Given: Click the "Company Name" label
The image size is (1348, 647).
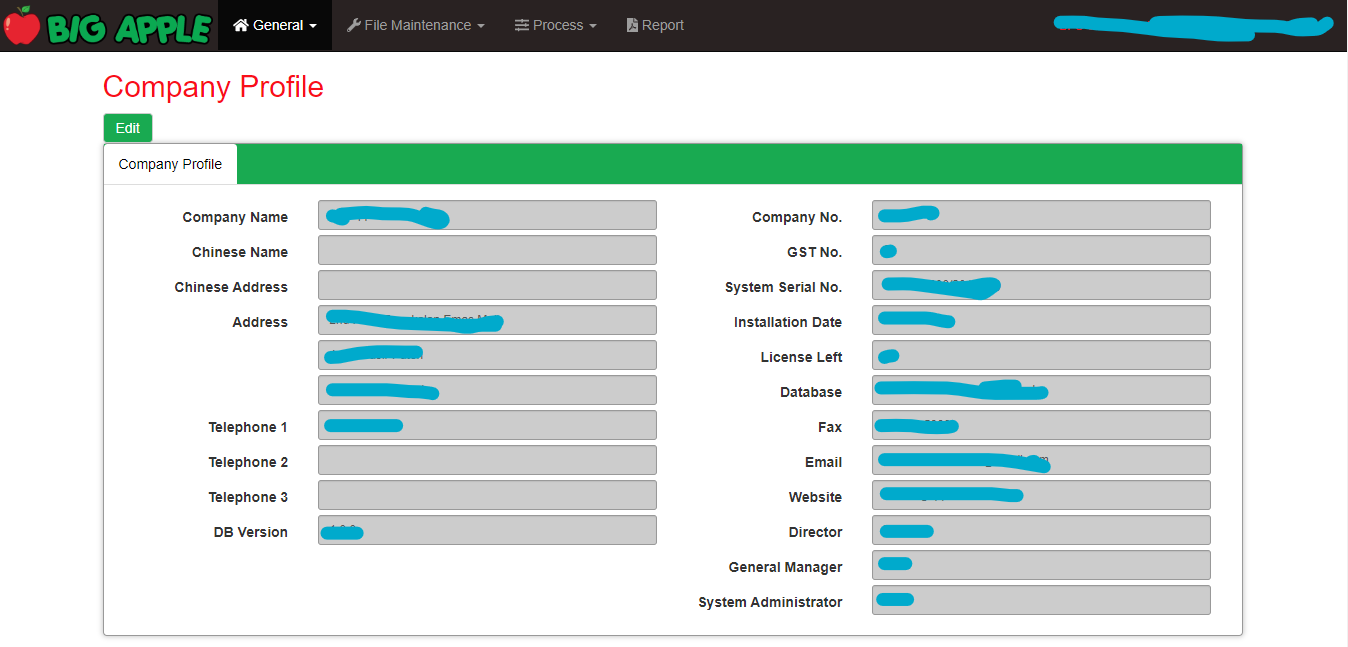Looking at the screenshot, I should coord(235,217).
